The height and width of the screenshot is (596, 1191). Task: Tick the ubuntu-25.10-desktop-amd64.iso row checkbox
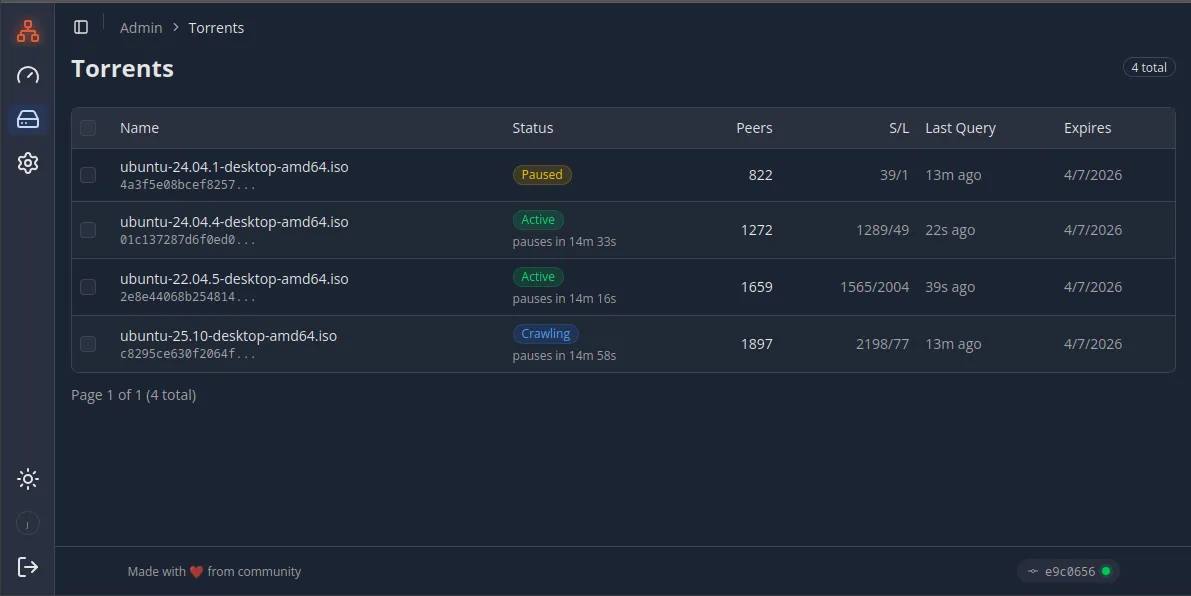(88, 344)
